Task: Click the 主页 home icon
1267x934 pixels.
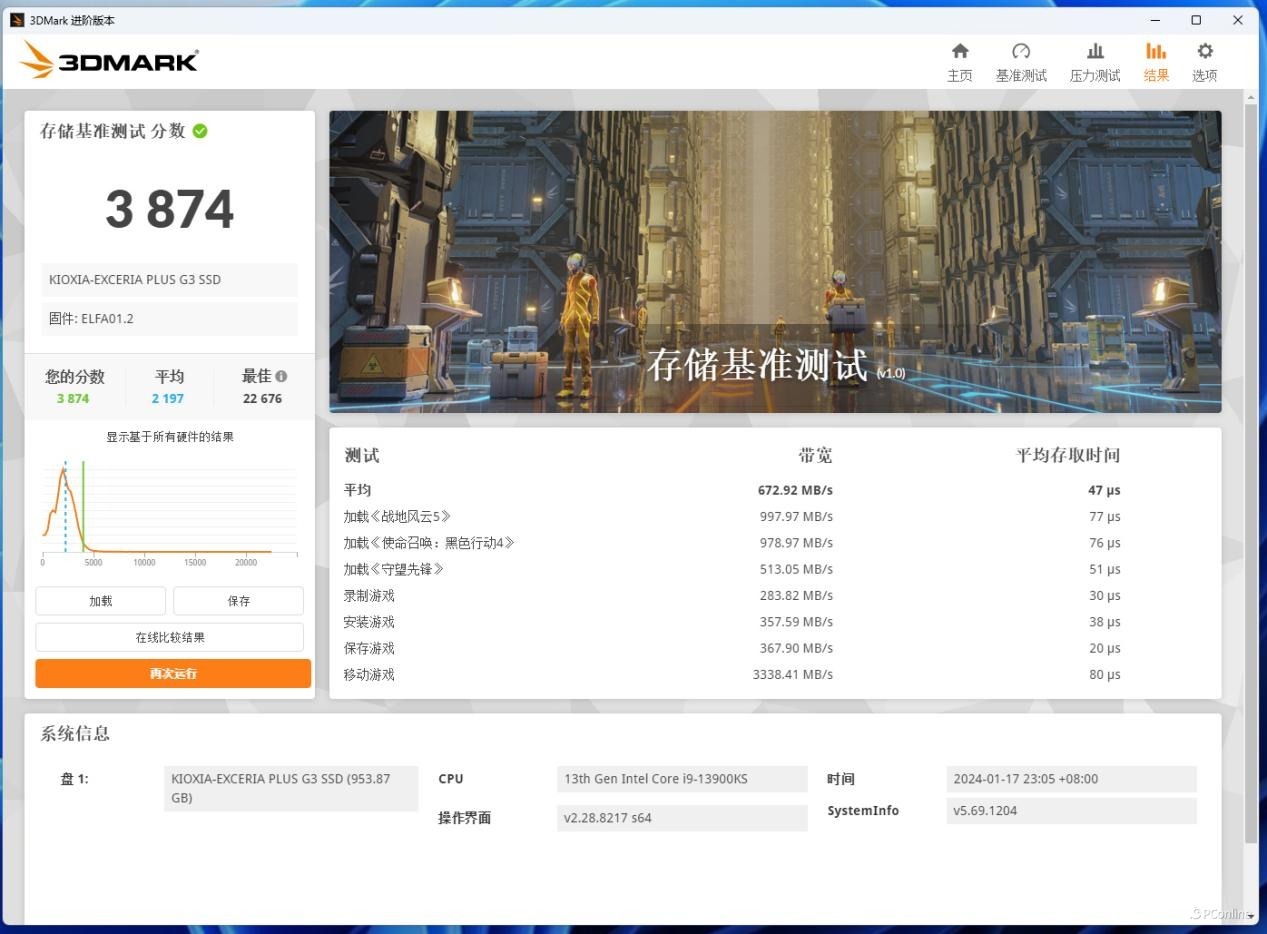Action: click(959, 60)
